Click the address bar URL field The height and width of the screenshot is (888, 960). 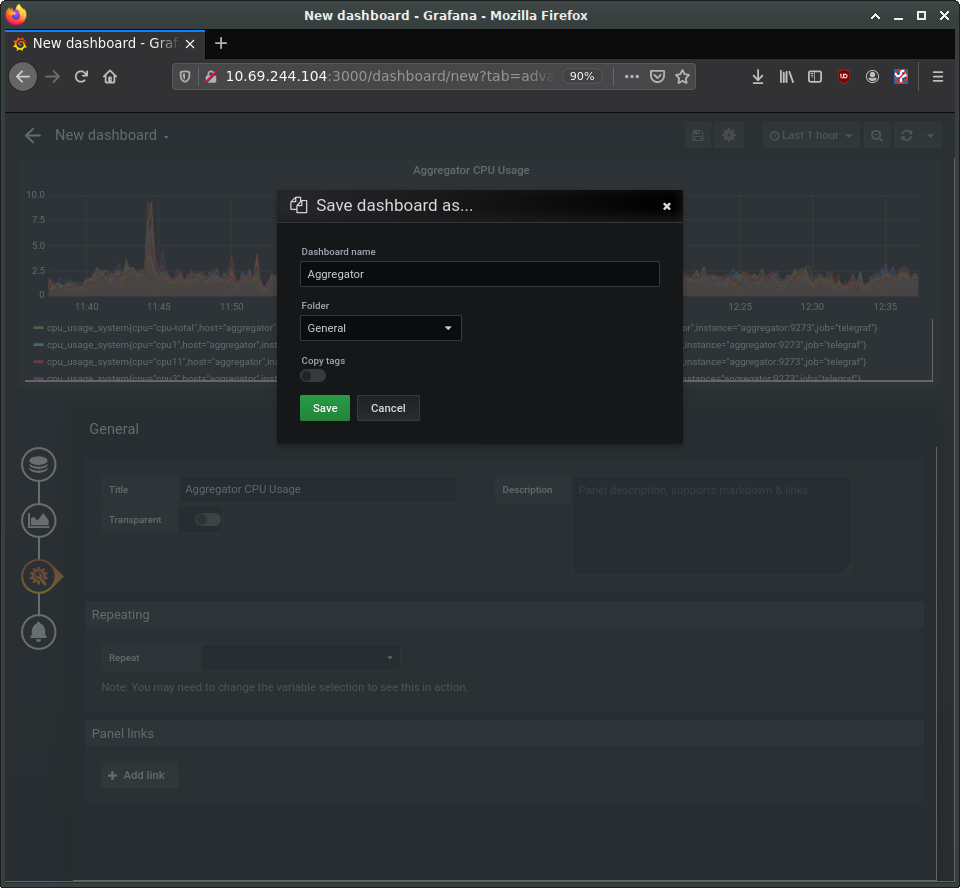click(x=388, y=77)
